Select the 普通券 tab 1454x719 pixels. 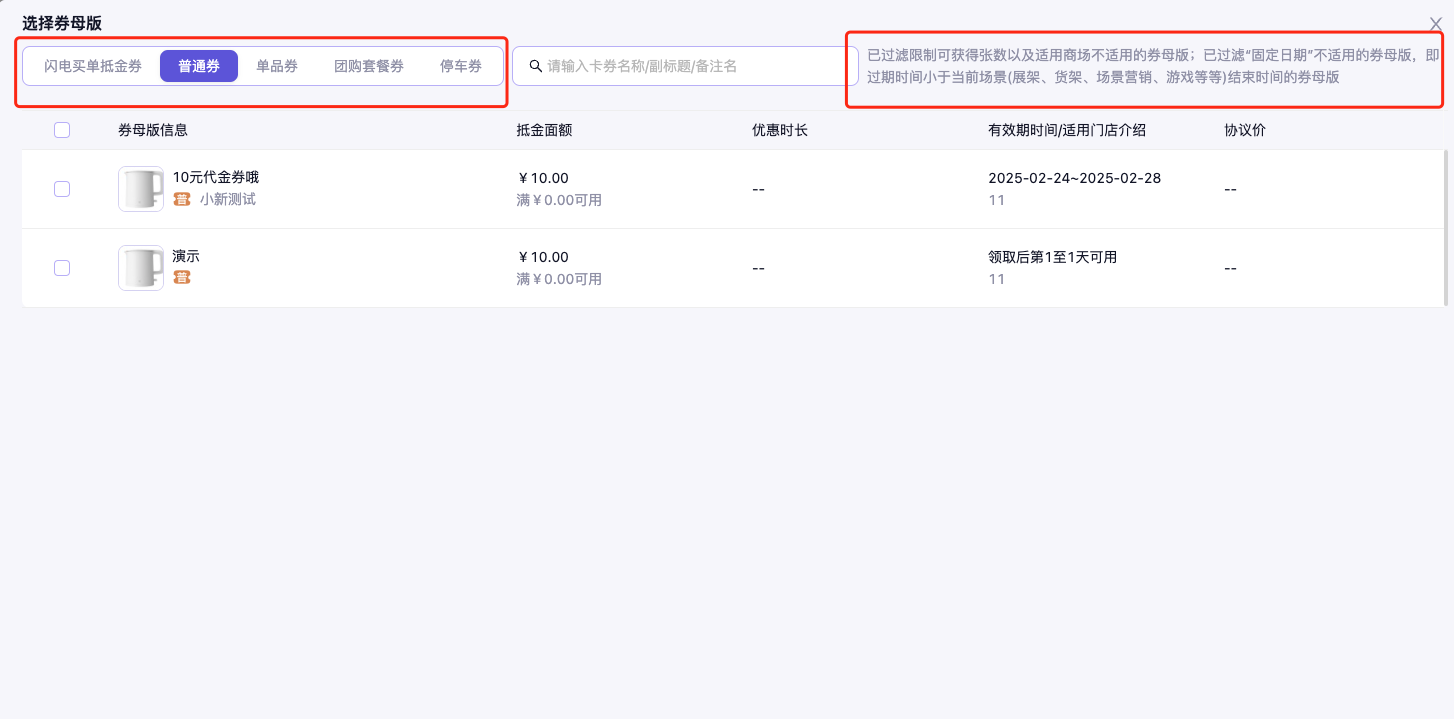point(199,66)
